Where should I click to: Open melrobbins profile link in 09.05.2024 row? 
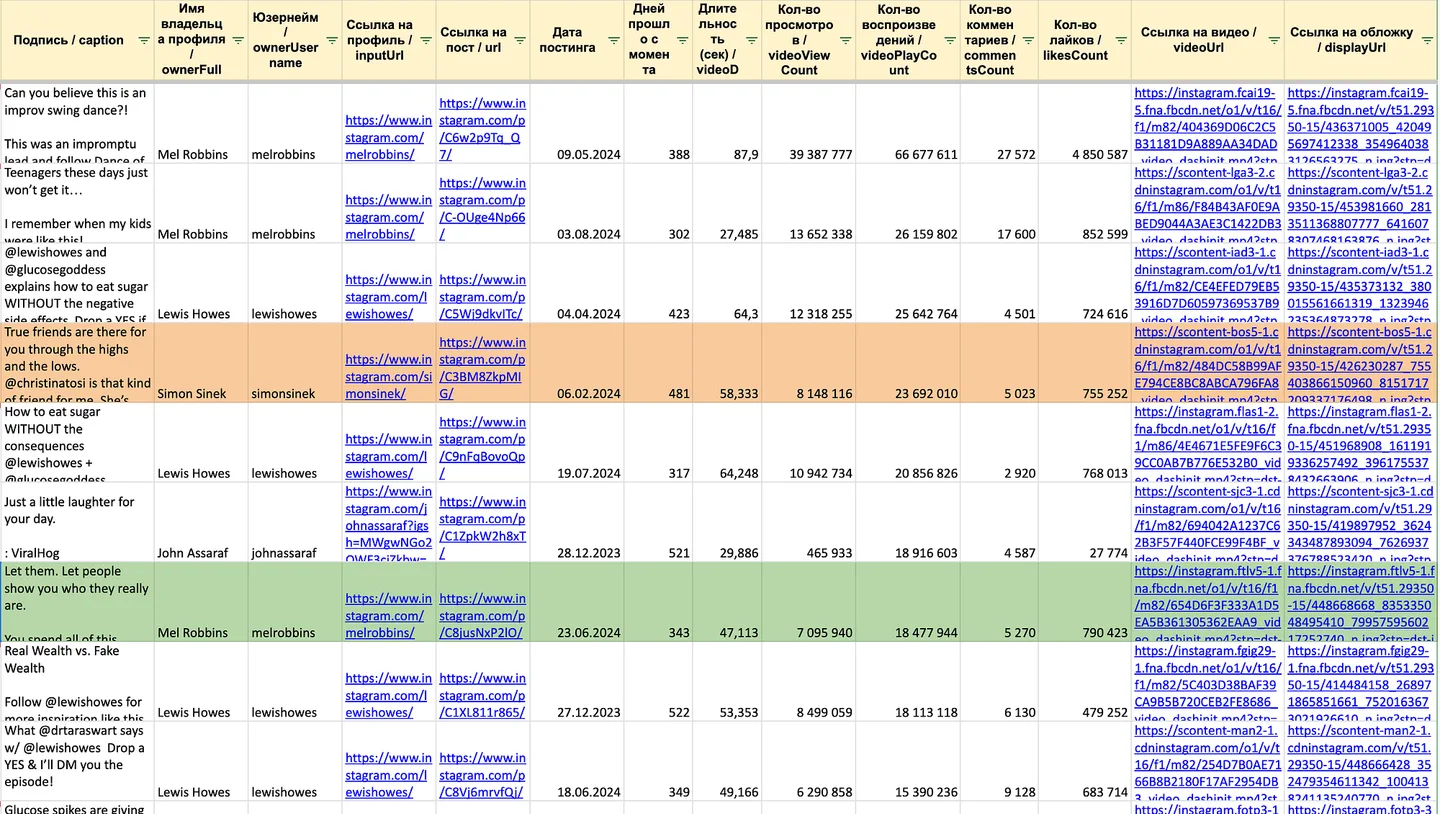[x=388, y=137]
